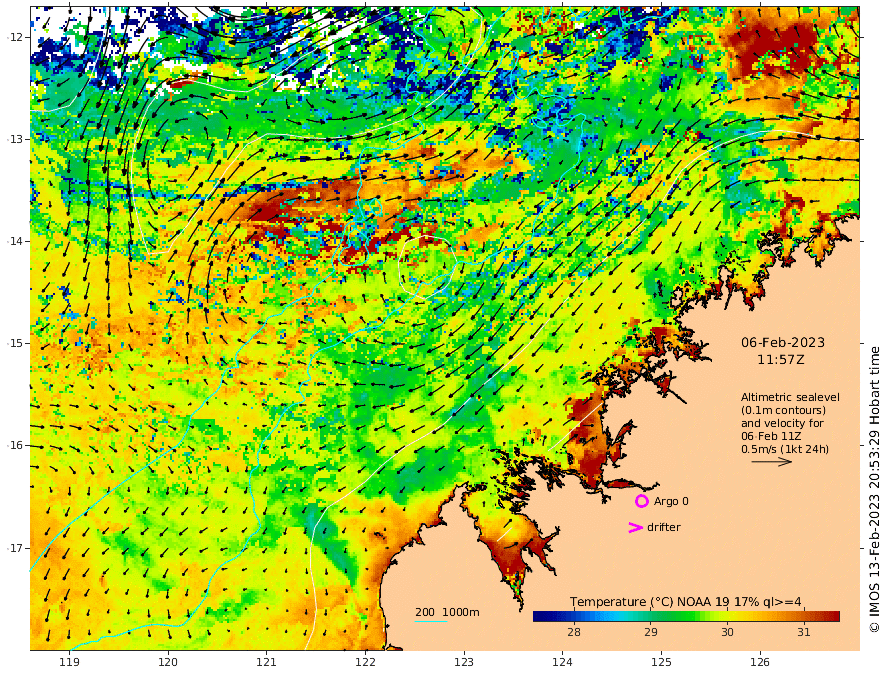
Task: Click the temperature color scale bar
Action: click(x=686, y=616)
